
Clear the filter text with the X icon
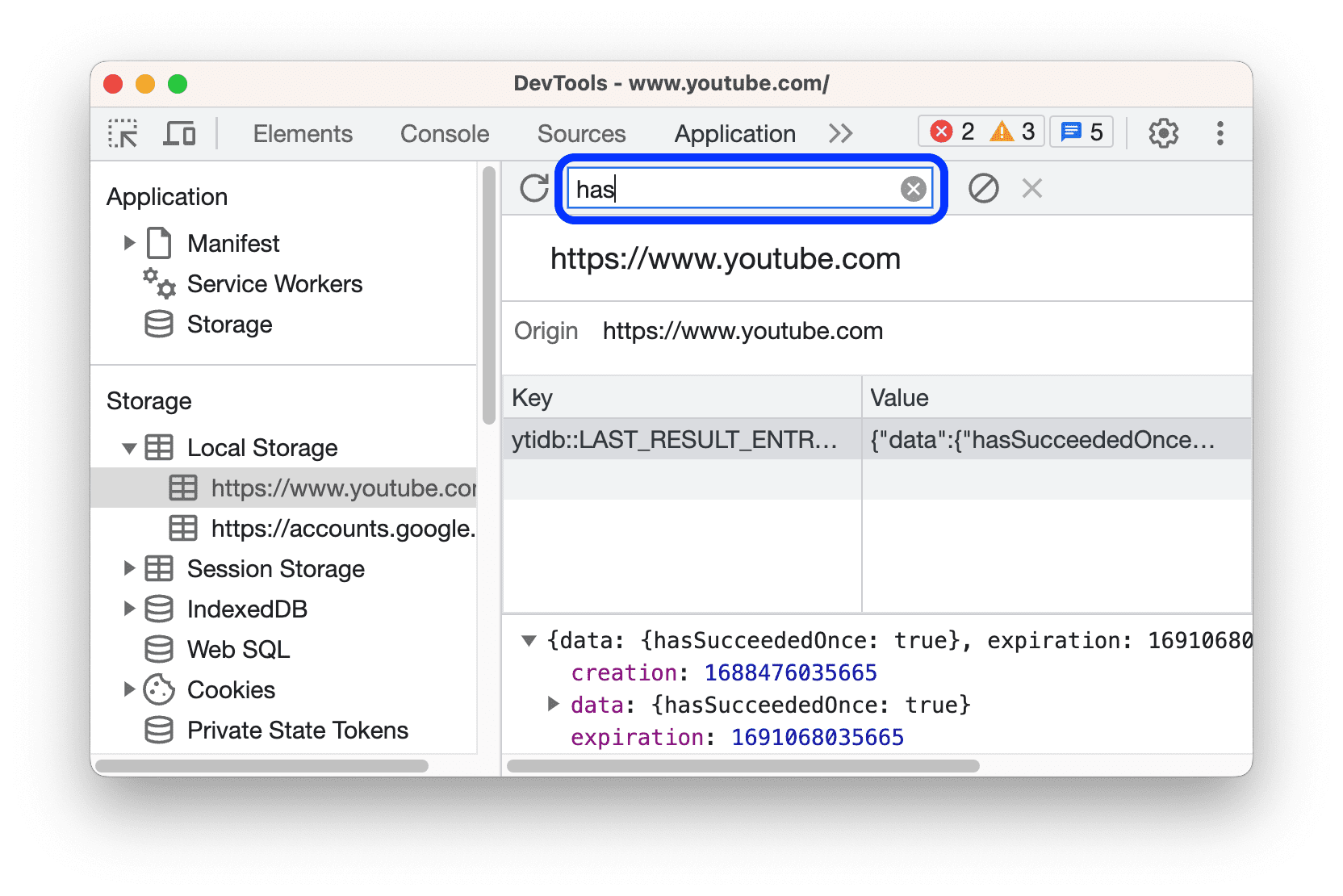(913, 188)
